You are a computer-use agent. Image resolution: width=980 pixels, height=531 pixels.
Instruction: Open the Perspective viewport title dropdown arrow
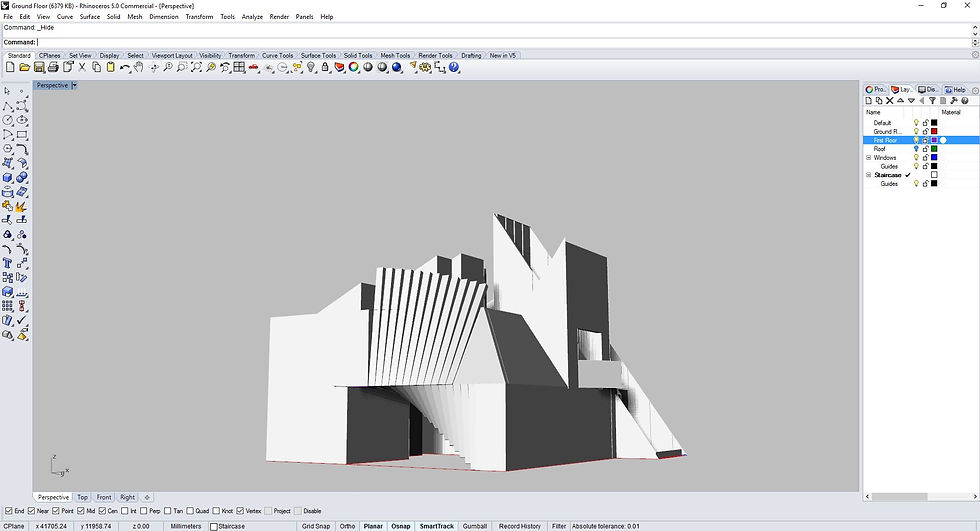[x=74, y=85]
